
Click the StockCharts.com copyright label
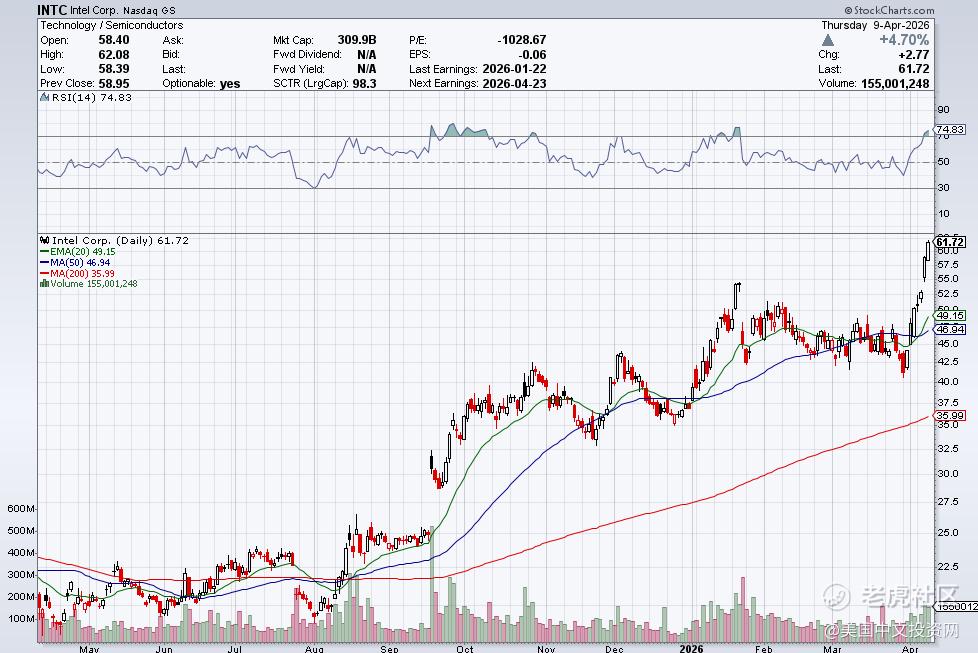coord(889,10)
